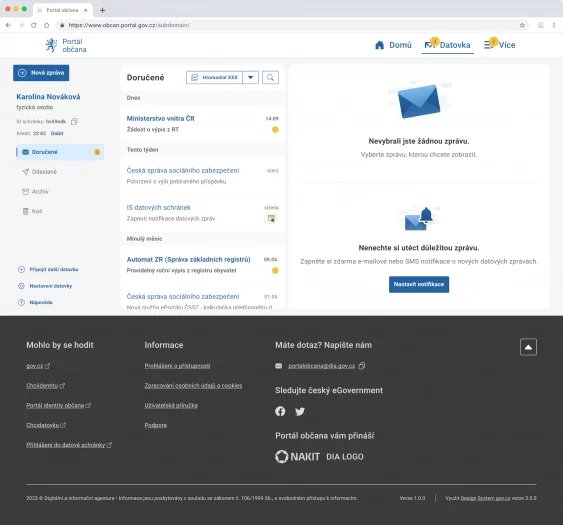Viewport: 563px width, 525px height.
Task: Jump to top with the footer arrow
Action: pyautogui.click(x=528, y=347)
